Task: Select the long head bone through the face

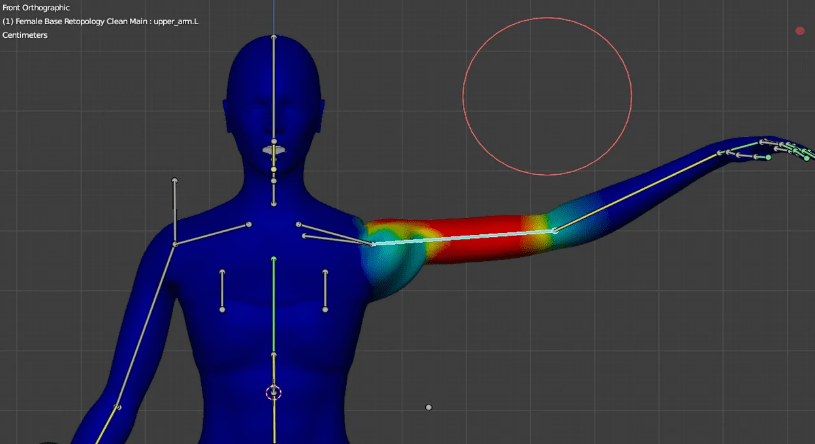Action: (274, 88)
